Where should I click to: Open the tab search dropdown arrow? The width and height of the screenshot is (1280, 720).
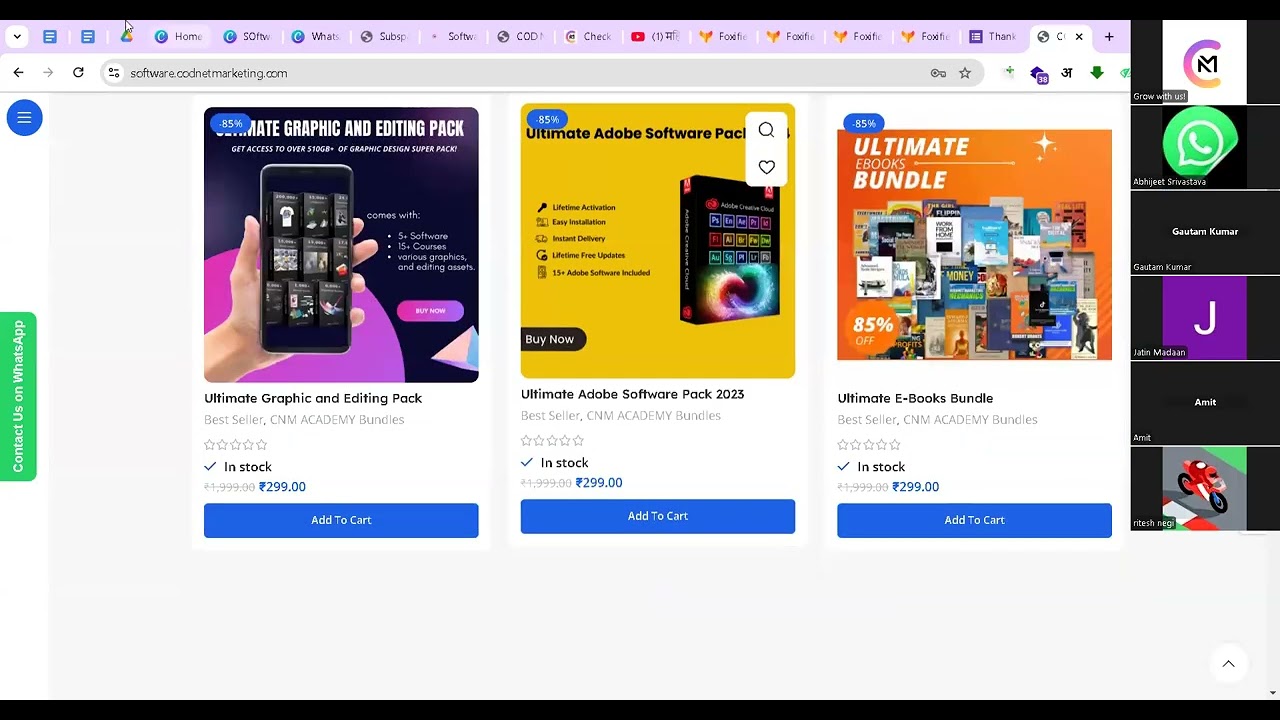(x=17, y=37)
